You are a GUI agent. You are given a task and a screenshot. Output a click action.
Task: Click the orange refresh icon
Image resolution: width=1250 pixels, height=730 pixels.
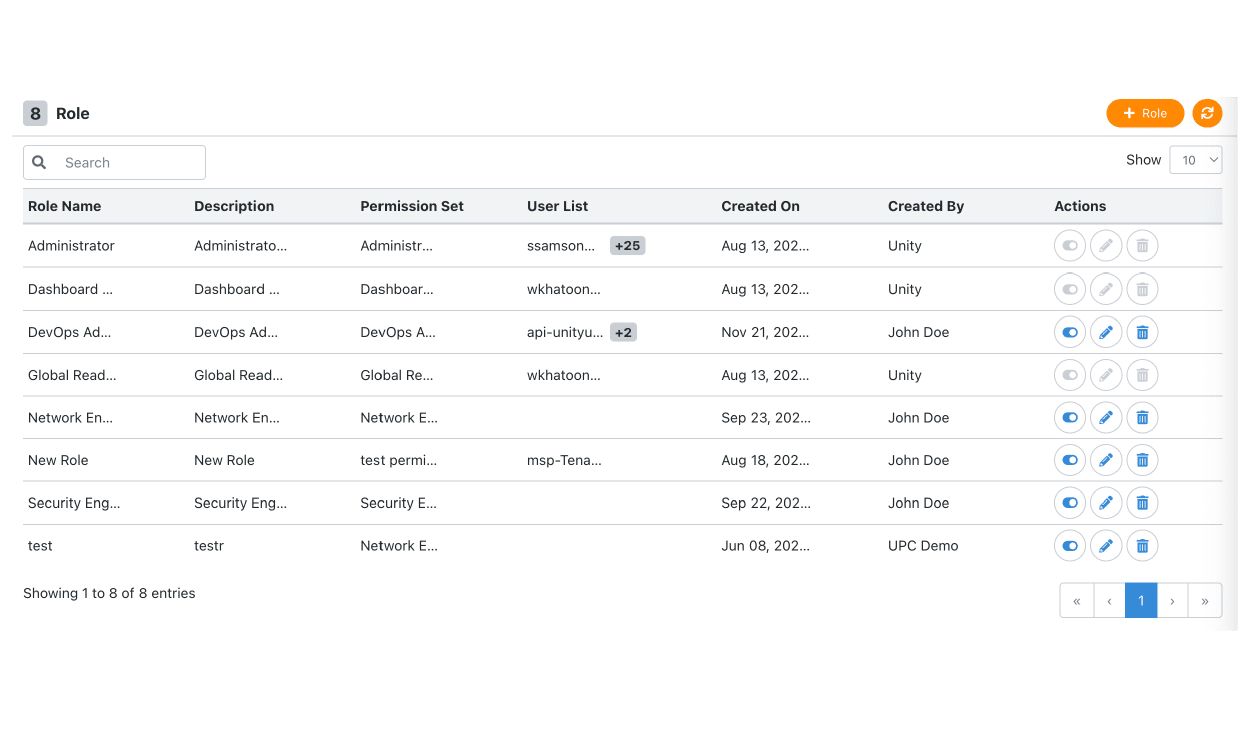click(x=1207, y=113)
